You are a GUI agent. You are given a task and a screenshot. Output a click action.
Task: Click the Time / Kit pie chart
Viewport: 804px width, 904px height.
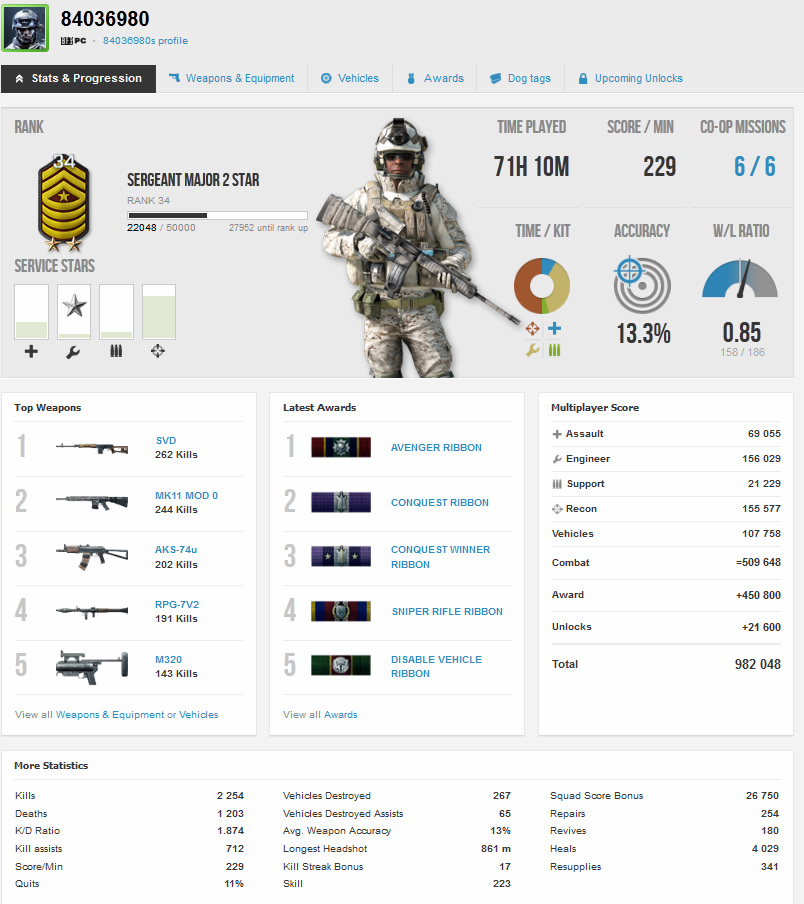tap(542, 286)
